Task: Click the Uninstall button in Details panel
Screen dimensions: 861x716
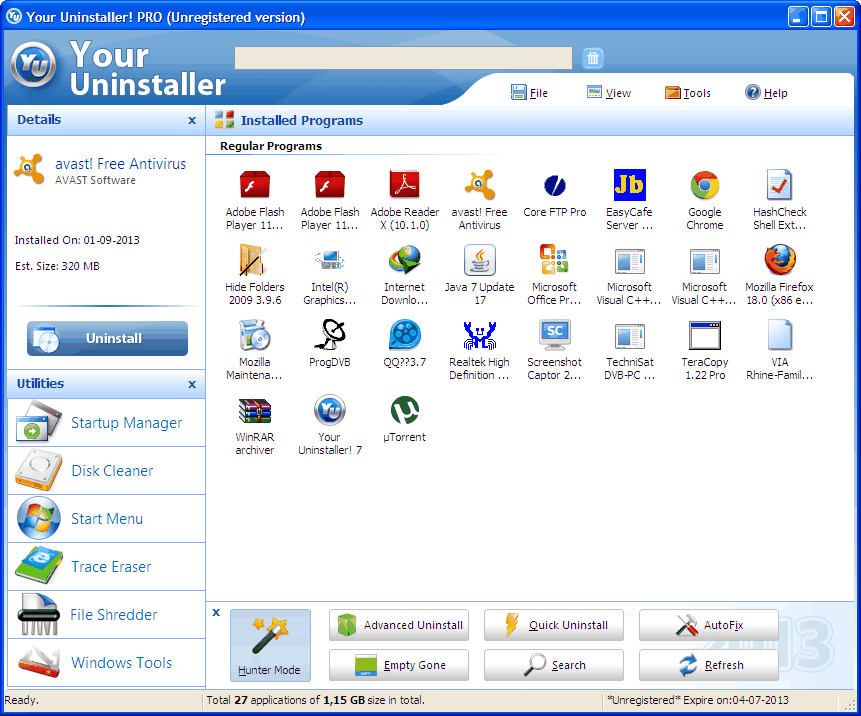Action: click(108, 338)
